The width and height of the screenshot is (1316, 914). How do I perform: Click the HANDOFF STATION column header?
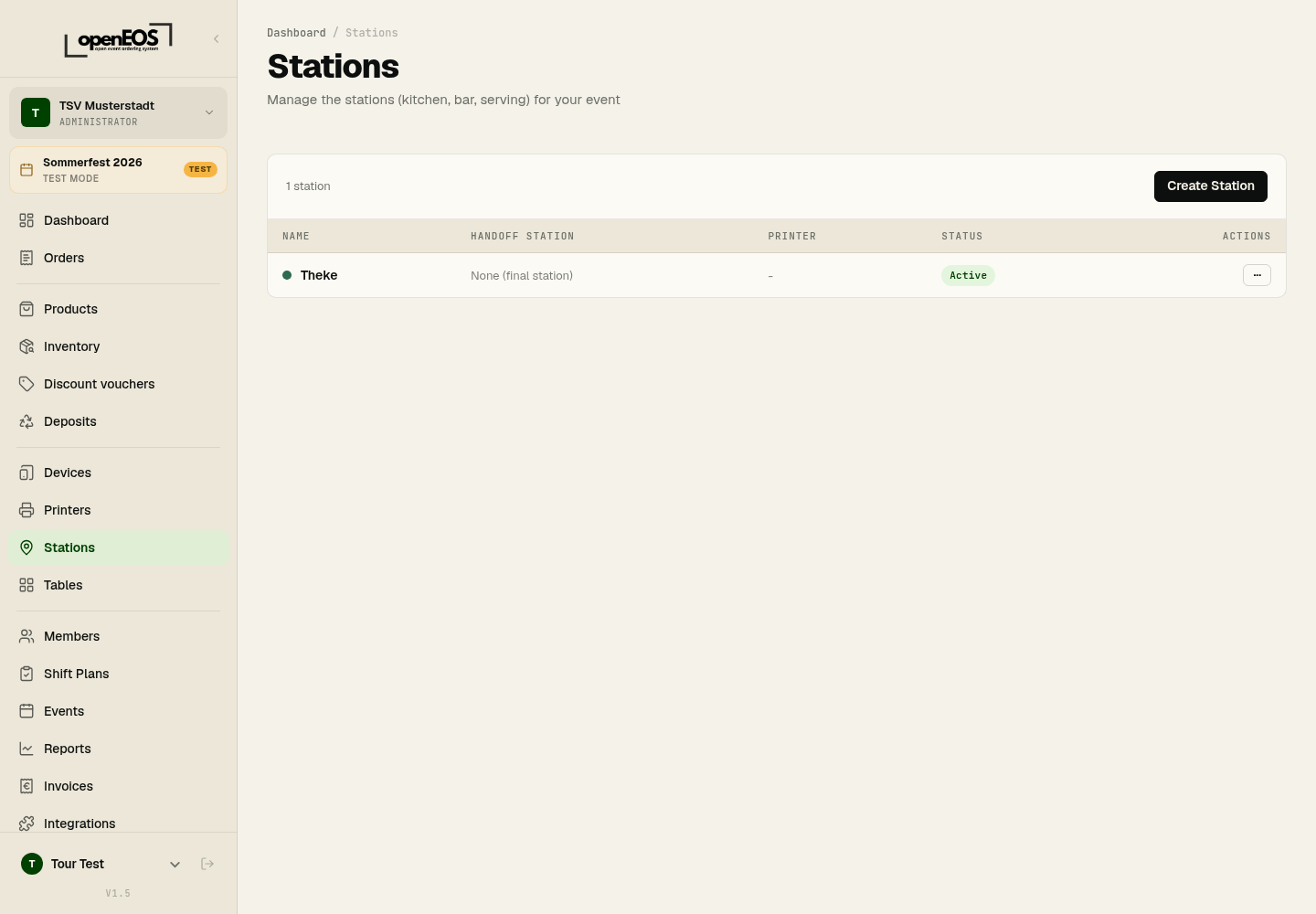(x=523, y=236)
